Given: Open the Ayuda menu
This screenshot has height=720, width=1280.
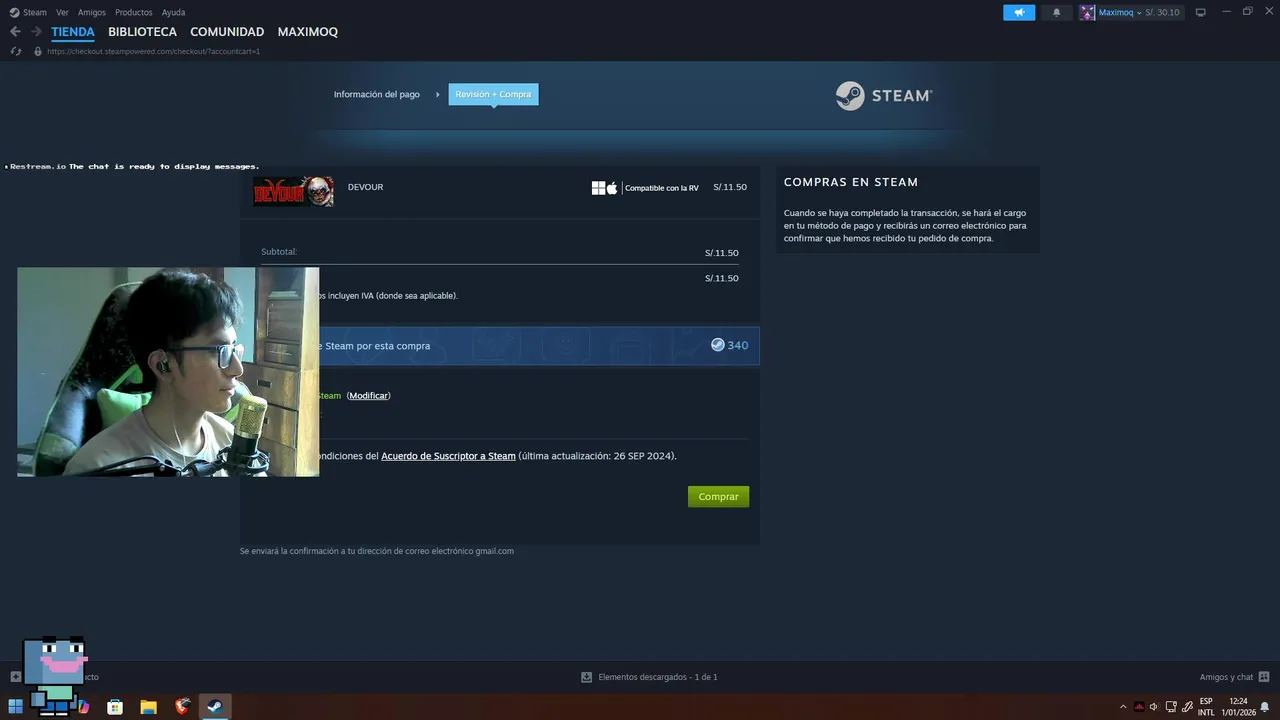Looking at the screenshot, I should pyautogui.click(x=173, y=12).
